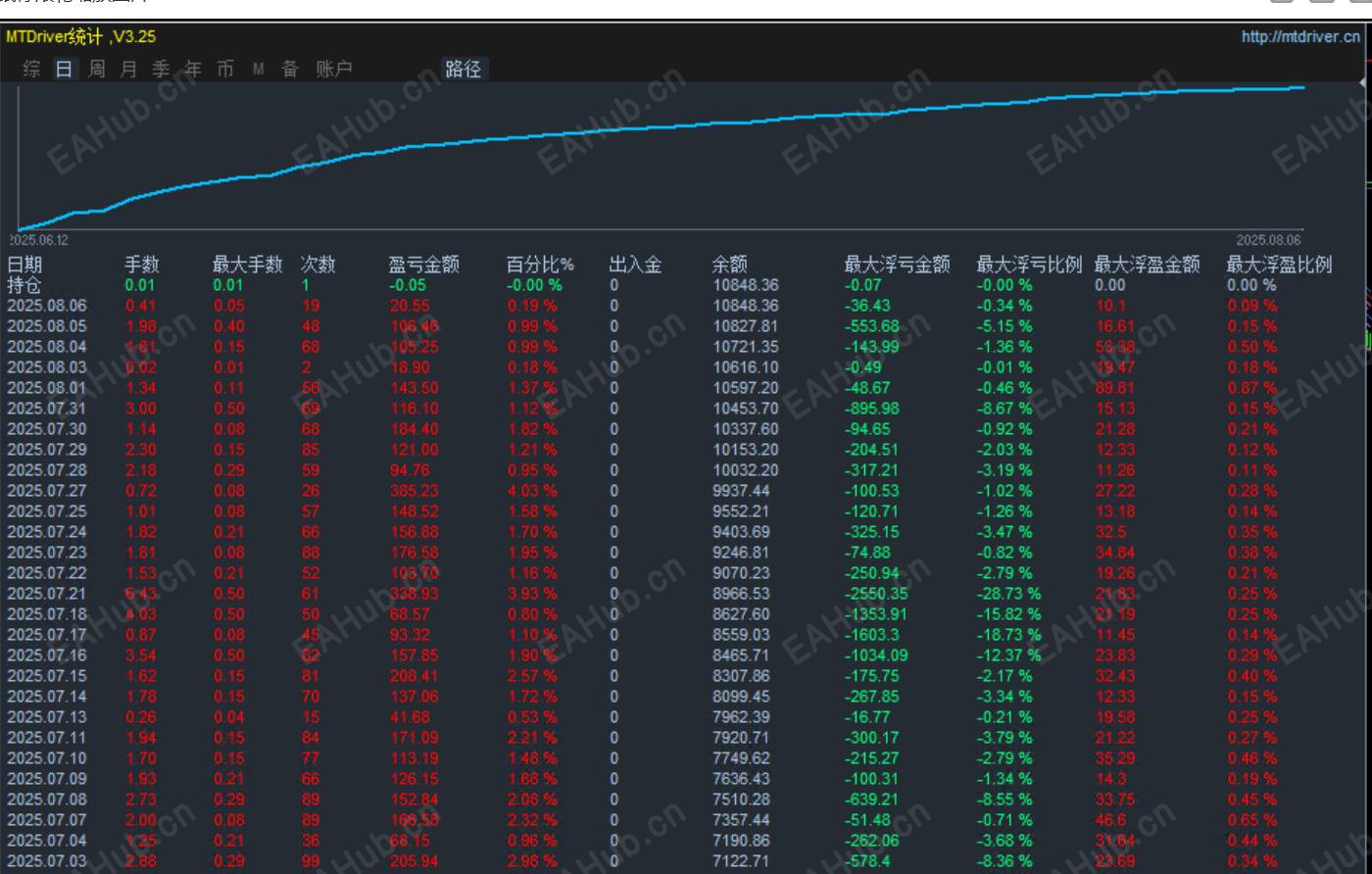Select the 2025.07.03 date row
This screenshot has width=1372, height=874.
pos(47,861)
